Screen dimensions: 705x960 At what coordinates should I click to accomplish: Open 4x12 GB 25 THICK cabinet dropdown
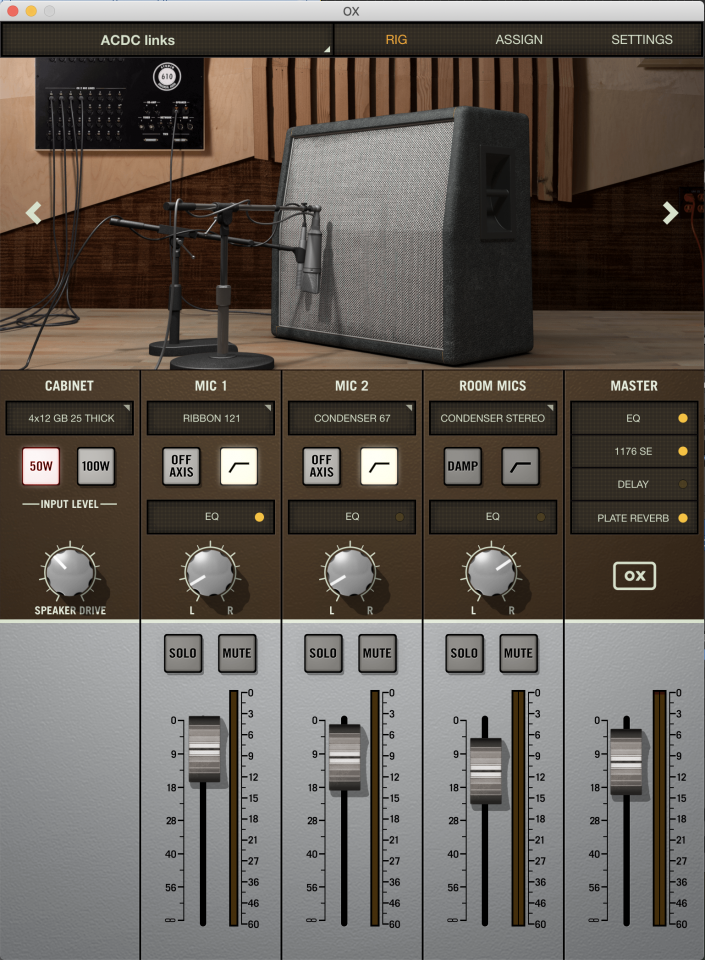pos(70,418)
